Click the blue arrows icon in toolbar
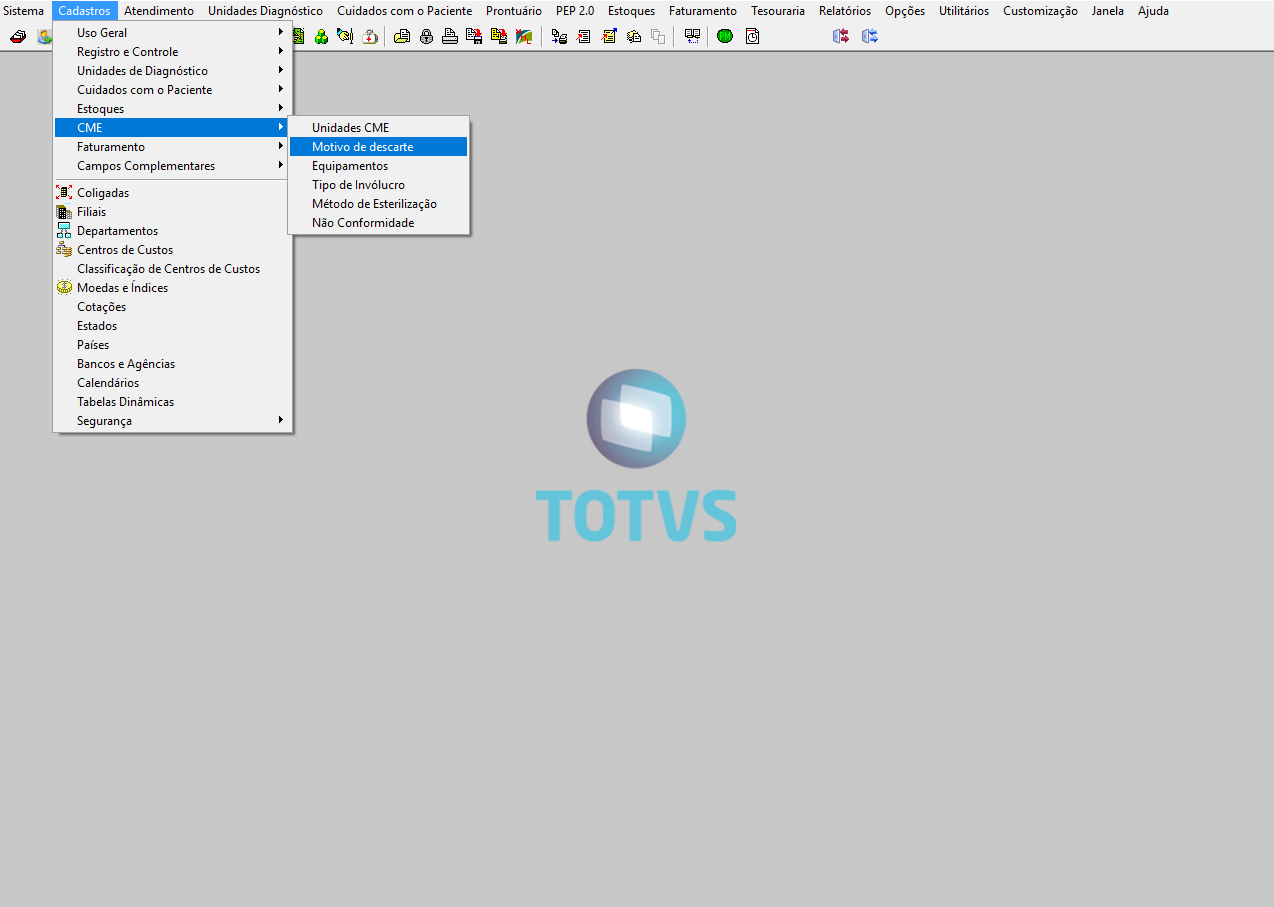Image resolution: width=1274 pixels, height=907 pixels. point(870,36)
